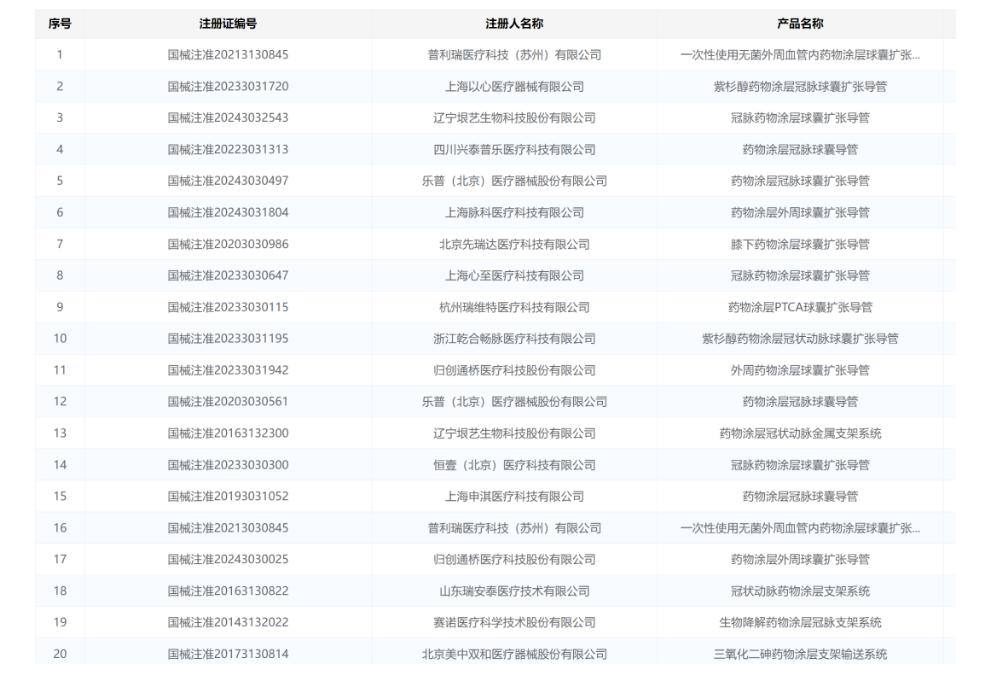This screenshot has width=1001, height=687.
Task: Click 药物涂层外周球囊扩张导管 in row 6
Action: pyautogui.click(x=800, y=213)
